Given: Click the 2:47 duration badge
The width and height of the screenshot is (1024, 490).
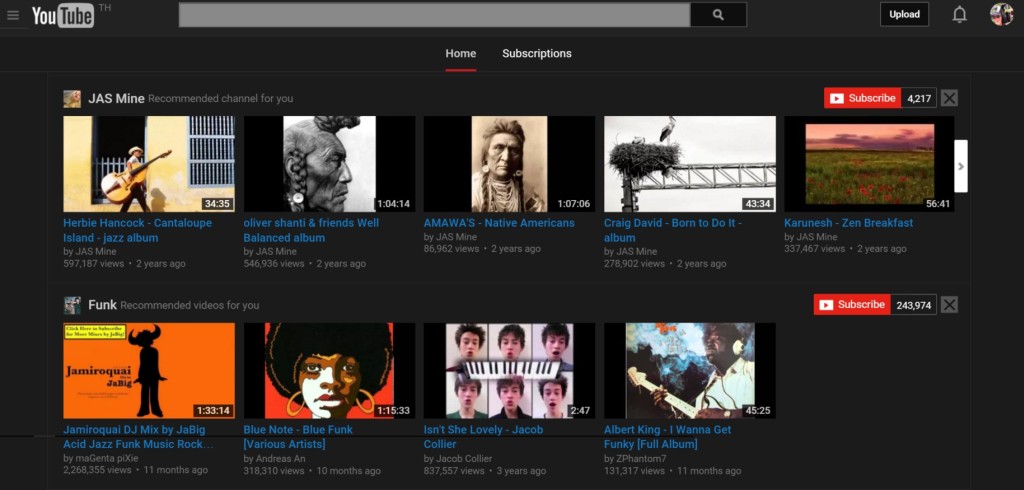Looking at the screenshot, I should pos(580,410).
